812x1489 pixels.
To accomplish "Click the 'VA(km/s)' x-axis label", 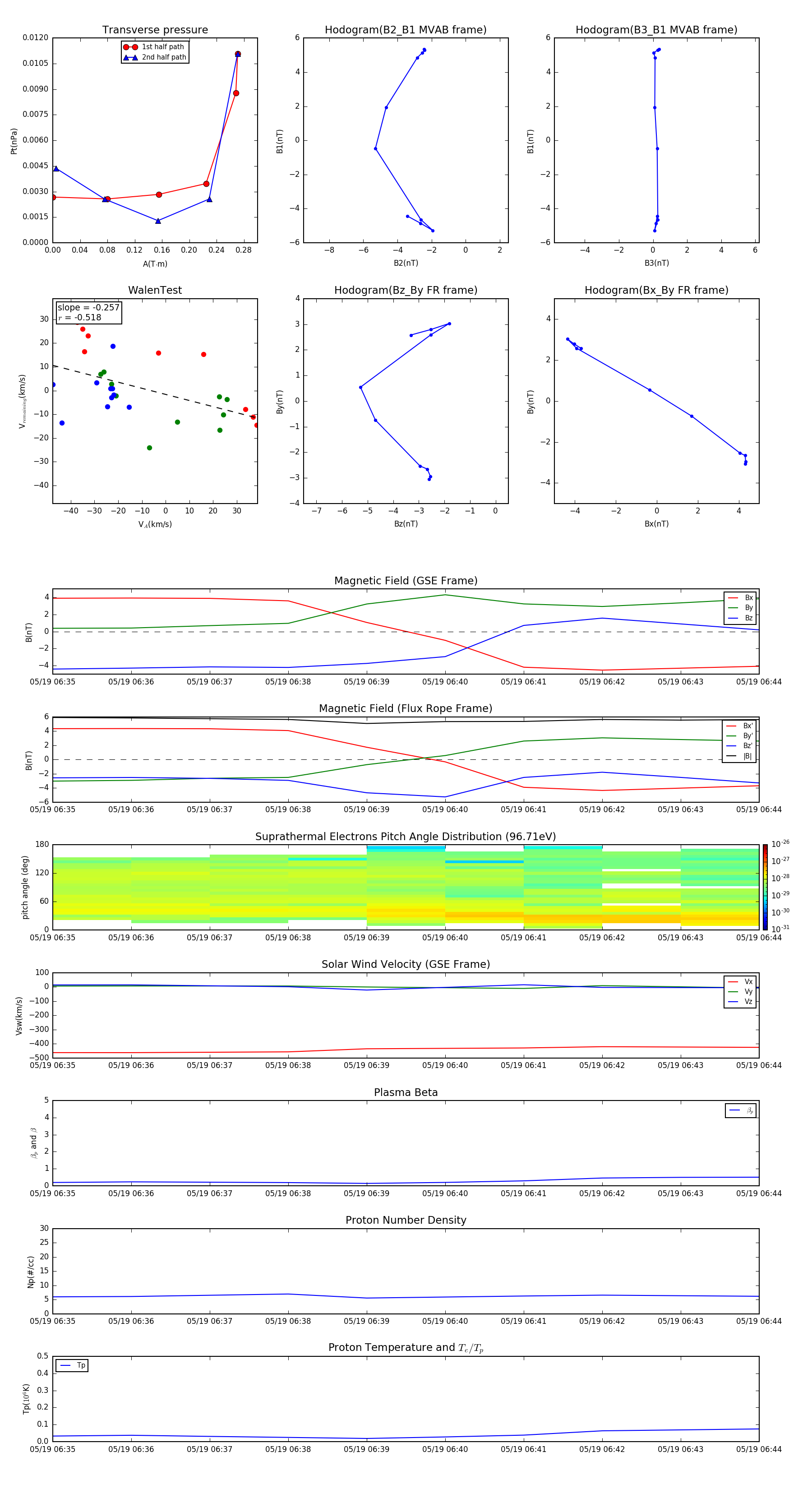I will [x=155, y=525].
